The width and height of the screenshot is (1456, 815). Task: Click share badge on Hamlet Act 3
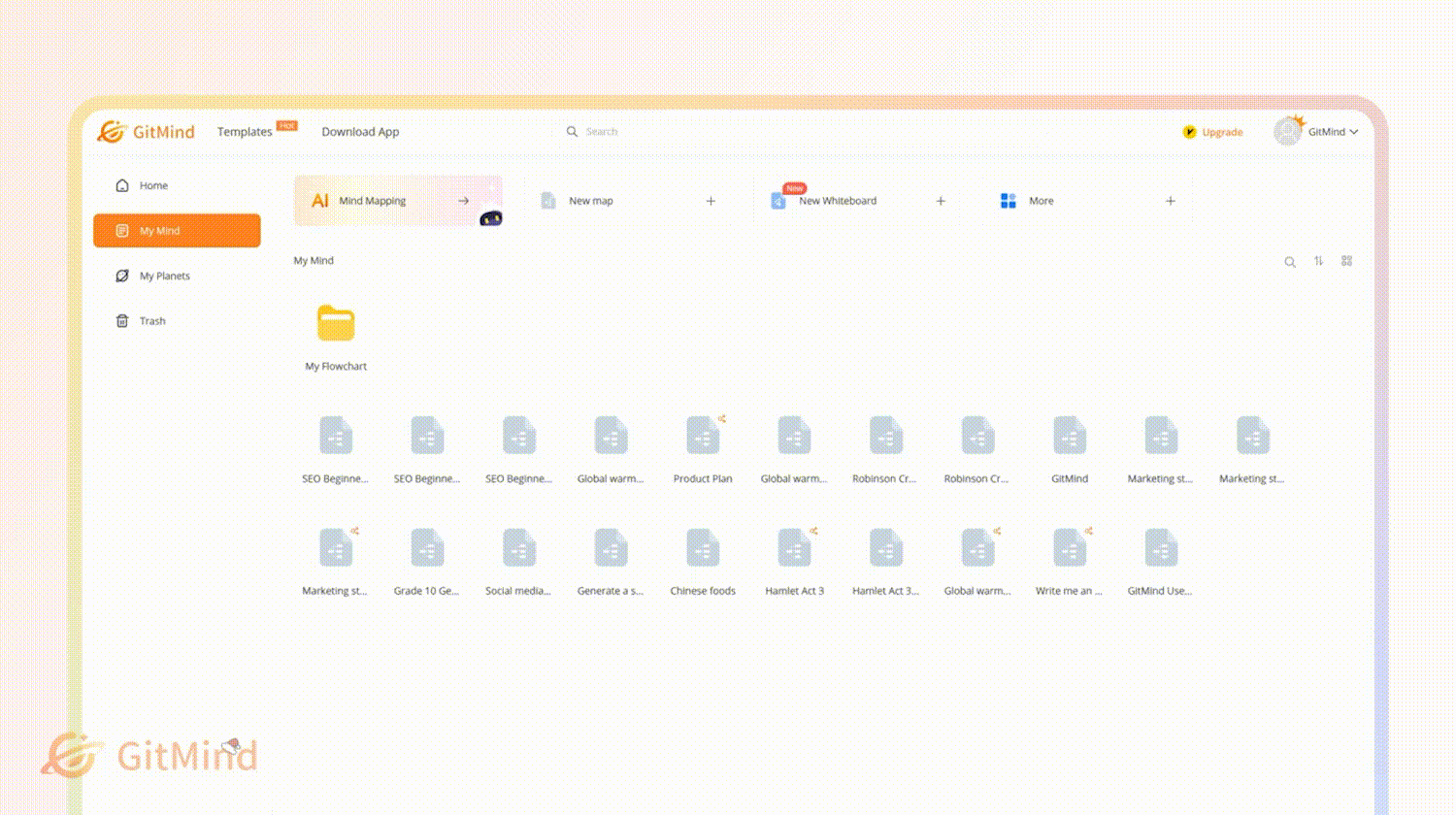813,532
